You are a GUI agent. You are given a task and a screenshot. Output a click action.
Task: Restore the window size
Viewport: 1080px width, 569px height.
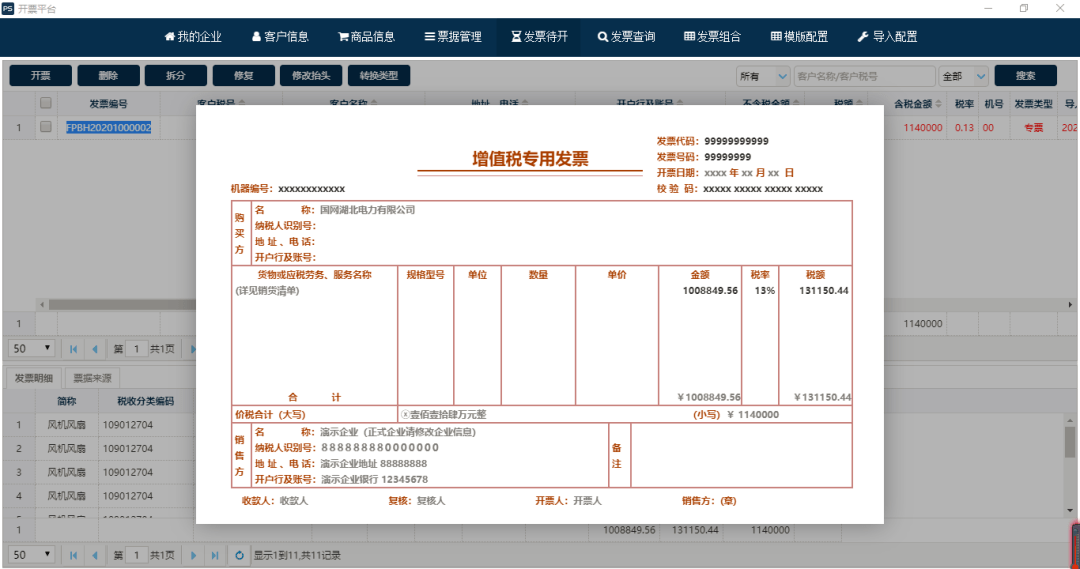point(1024,8)
